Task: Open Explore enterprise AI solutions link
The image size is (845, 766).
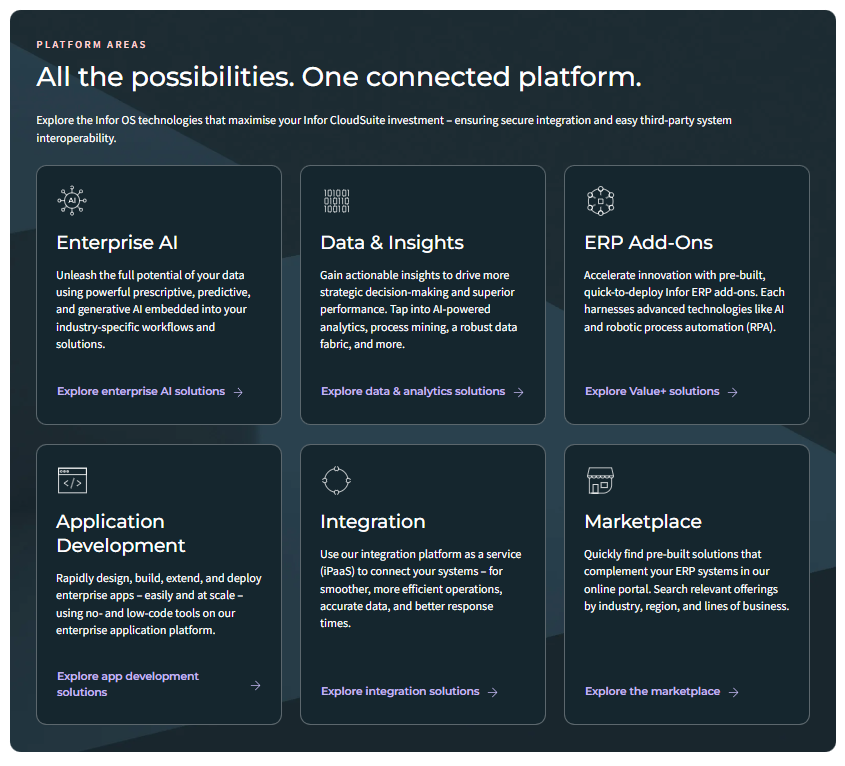Action: (x=141, y=391)
